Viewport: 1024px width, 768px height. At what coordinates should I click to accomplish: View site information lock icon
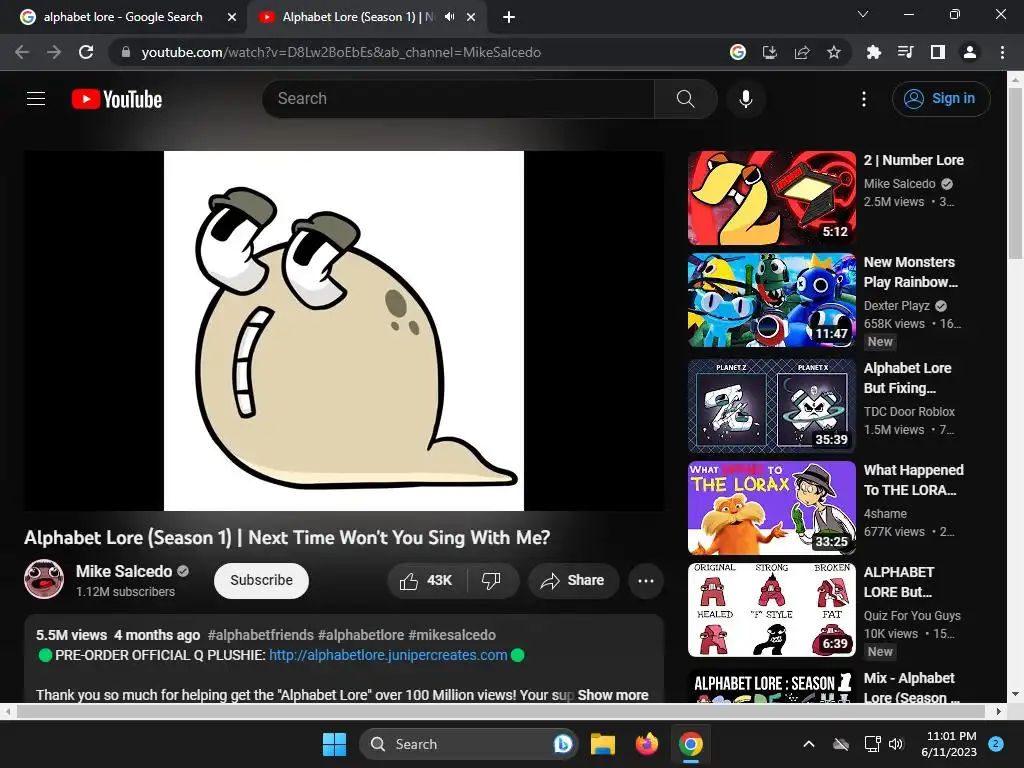coord(126,52)
